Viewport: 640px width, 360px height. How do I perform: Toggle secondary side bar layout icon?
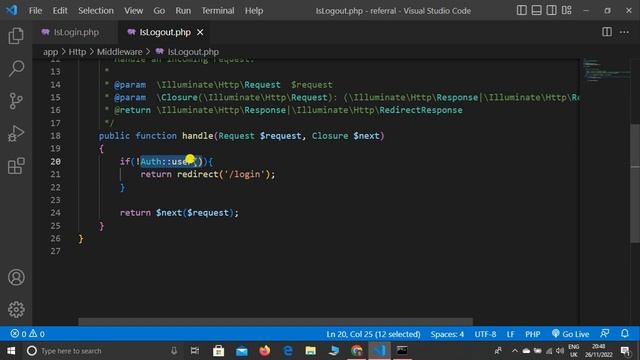551,10
